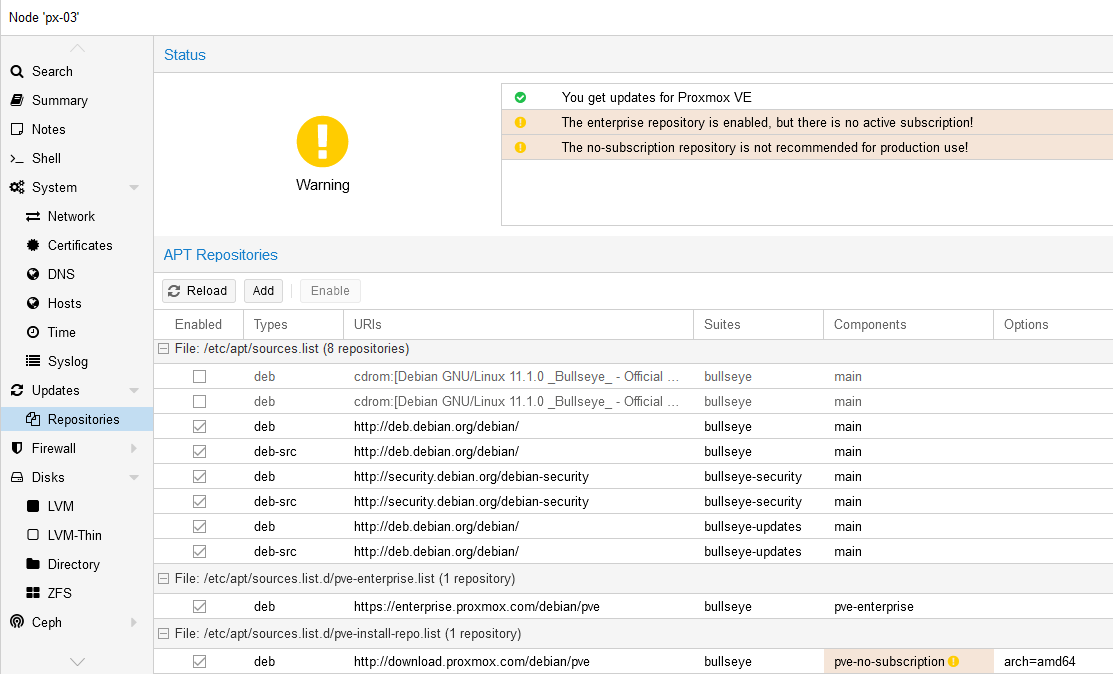Open the Summary menu item
1113x674 pixels.
(x=59, y=100)
